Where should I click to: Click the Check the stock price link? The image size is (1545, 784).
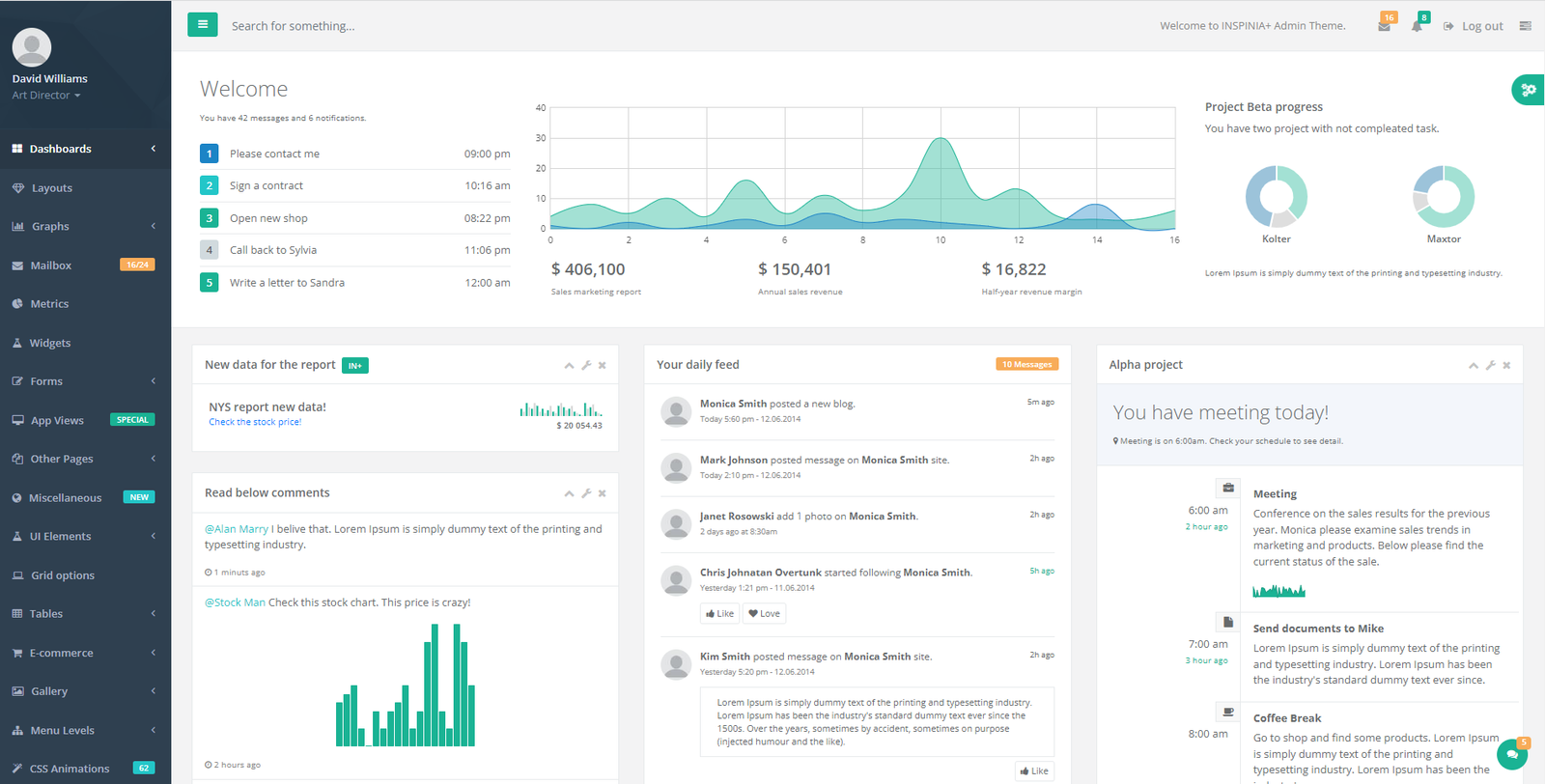(x=255, y=422)
